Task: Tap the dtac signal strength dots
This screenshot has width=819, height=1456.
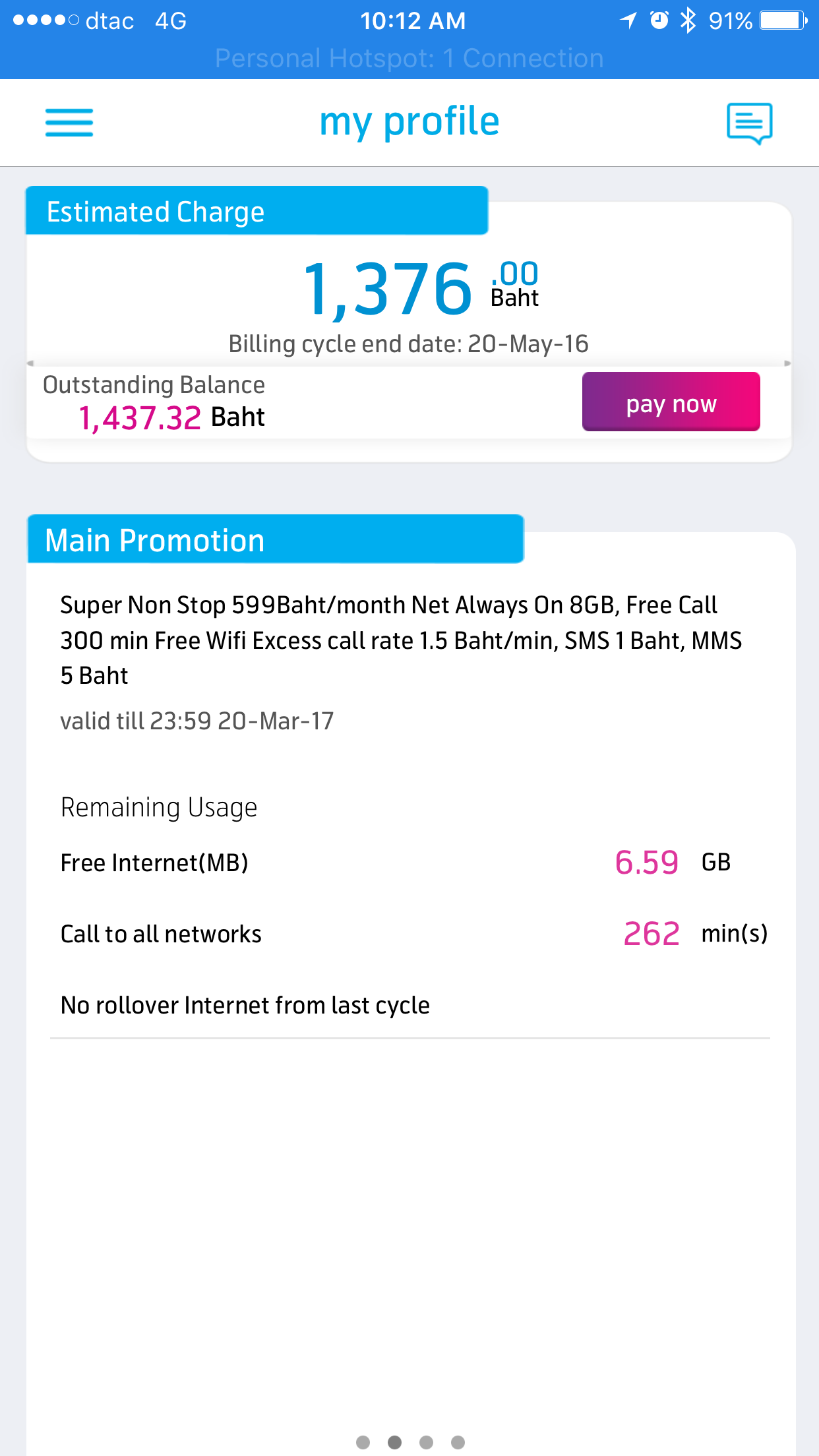Action: [45, 20]
